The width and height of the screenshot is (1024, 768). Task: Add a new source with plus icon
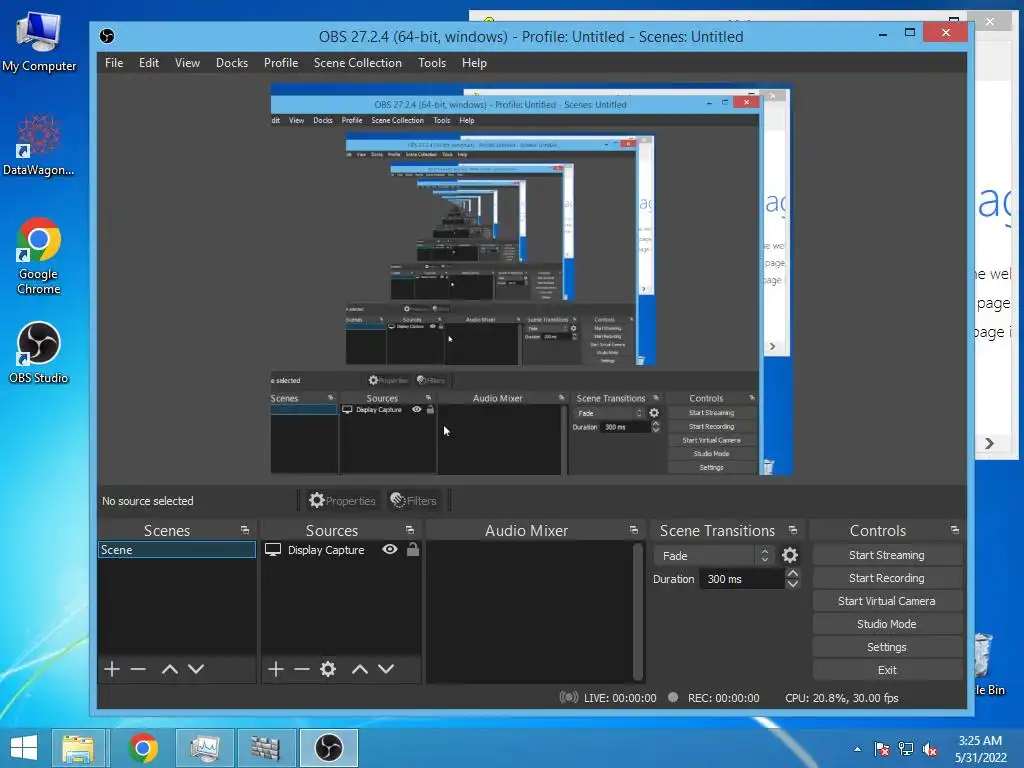[276, 669]
